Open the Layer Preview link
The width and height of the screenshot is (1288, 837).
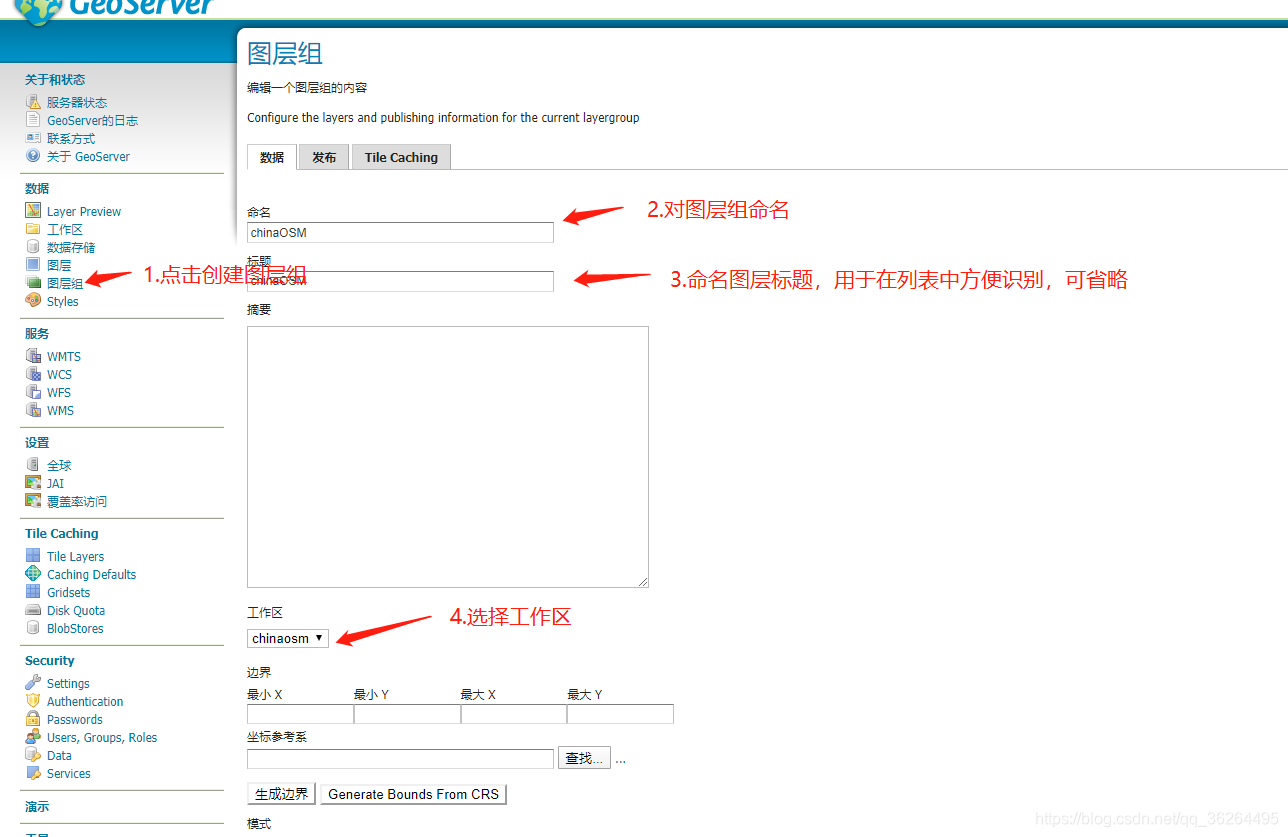(84, 211)
